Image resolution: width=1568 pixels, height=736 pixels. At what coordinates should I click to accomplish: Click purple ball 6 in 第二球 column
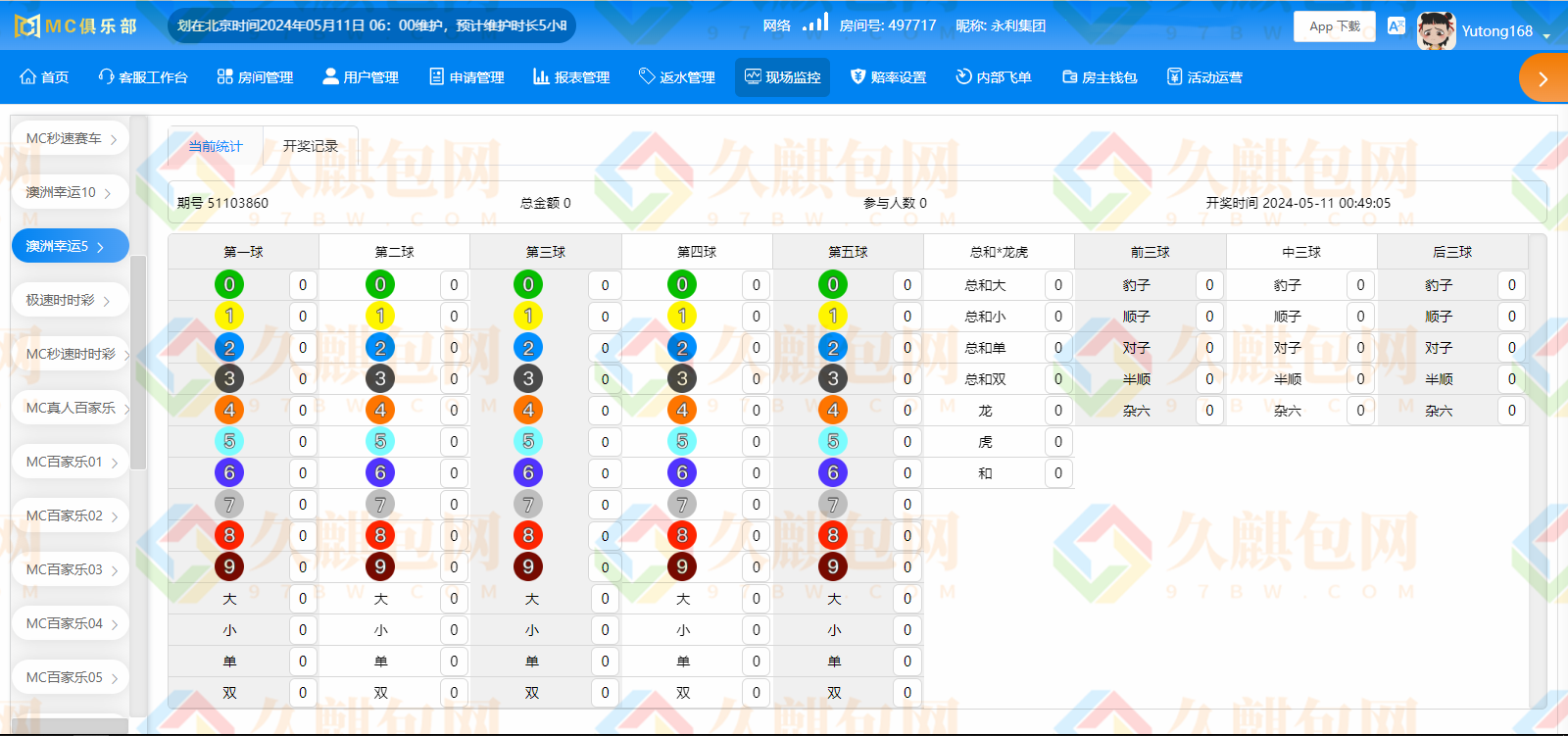(380, 473)
